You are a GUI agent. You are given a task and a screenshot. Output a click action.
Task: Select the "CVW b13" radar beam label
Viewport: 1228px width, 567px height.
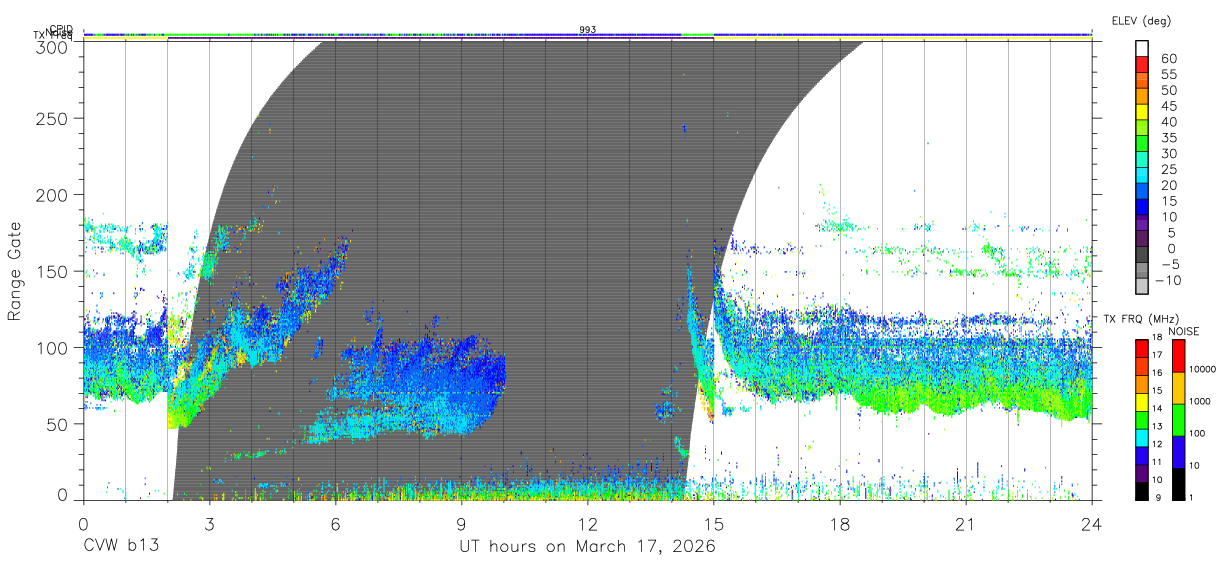point(121,547)
